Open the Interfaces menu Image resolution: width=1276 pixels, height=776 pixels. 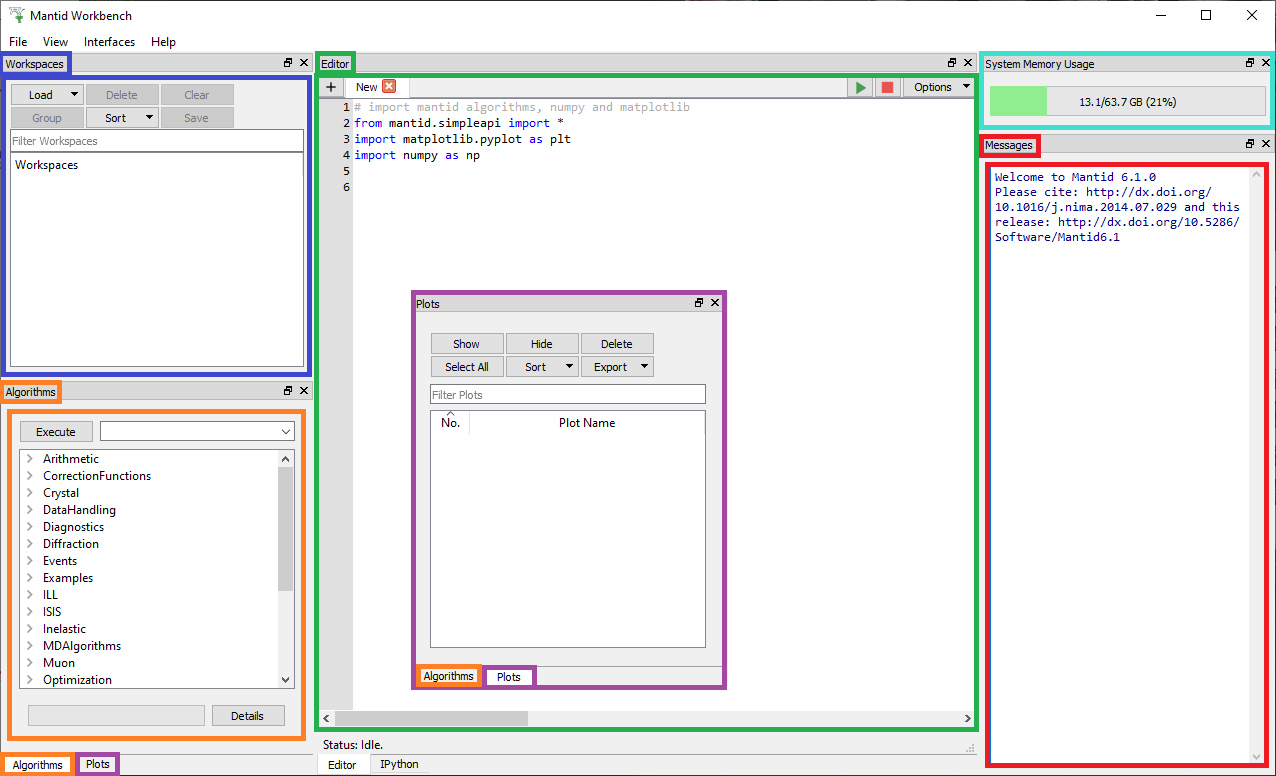109,42
